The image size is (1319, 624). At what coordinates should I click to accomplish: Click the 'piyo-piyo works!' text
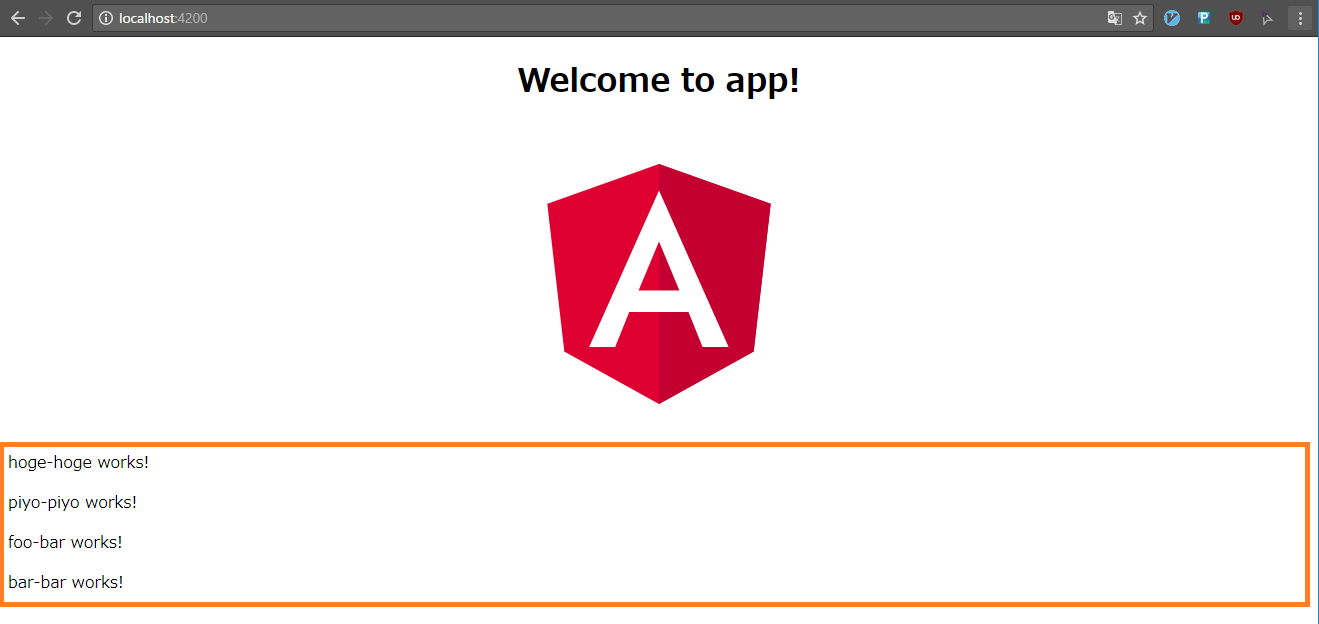(72, 502)
